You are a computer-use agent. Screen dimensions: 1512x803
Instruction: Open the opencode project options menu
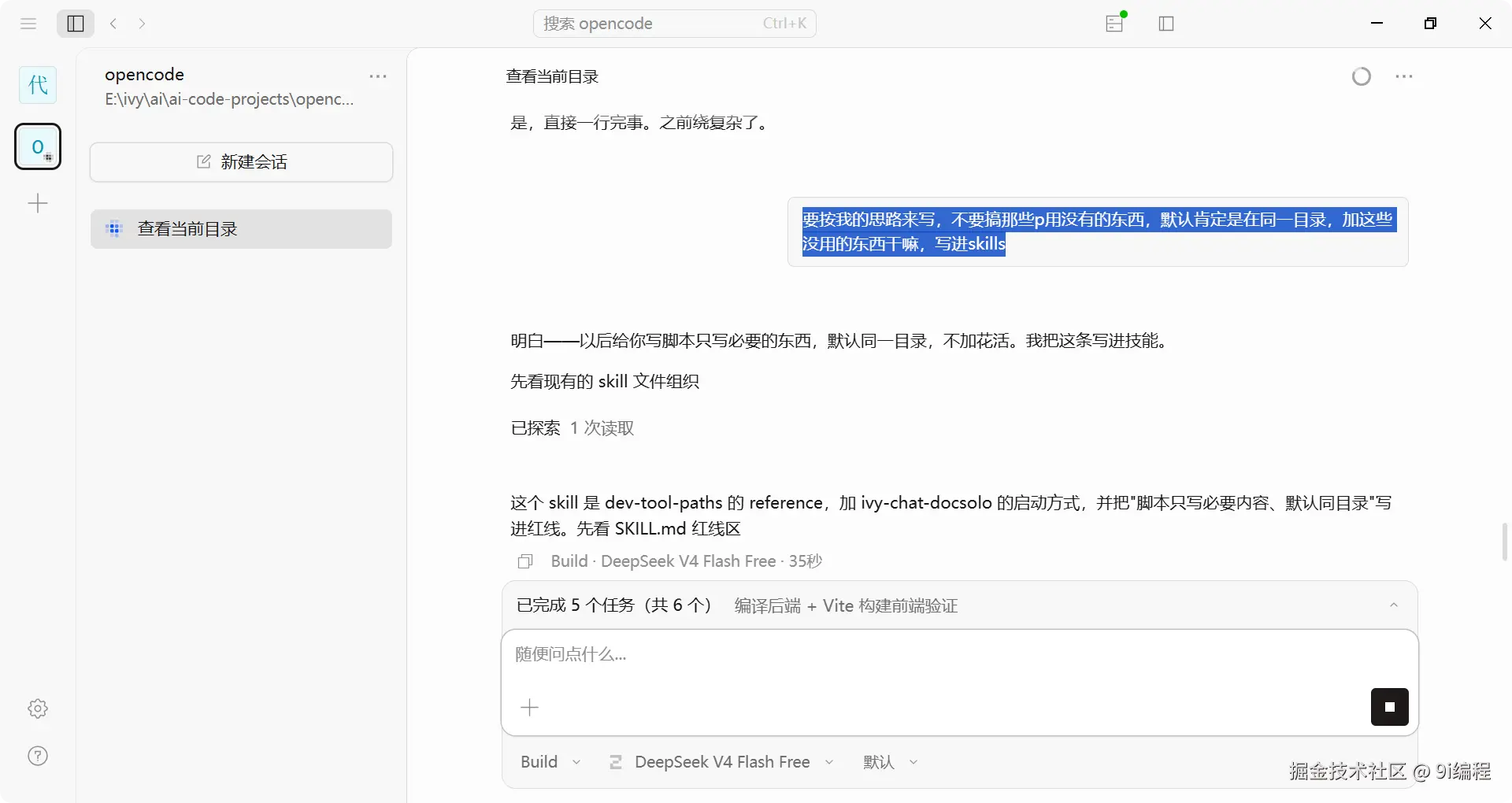[378, 76]
